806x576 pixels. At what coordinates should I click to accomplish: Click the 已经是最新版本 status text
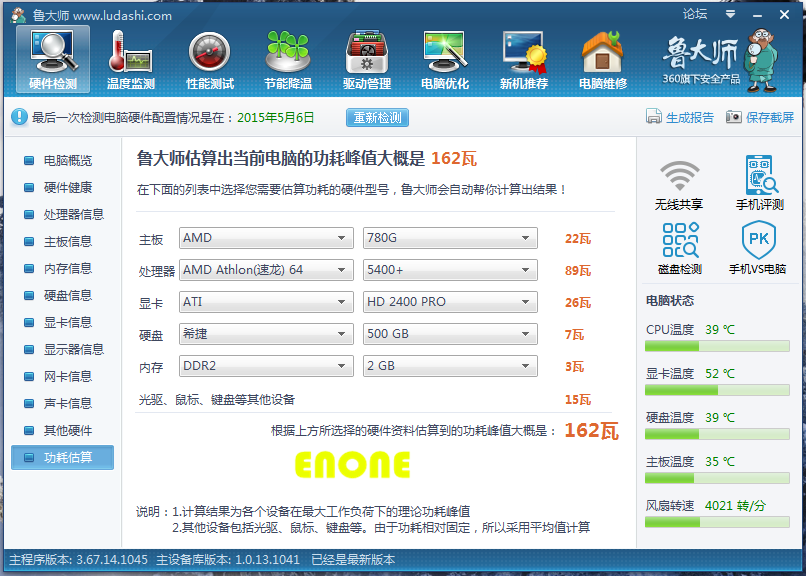[x=353, y=560]
